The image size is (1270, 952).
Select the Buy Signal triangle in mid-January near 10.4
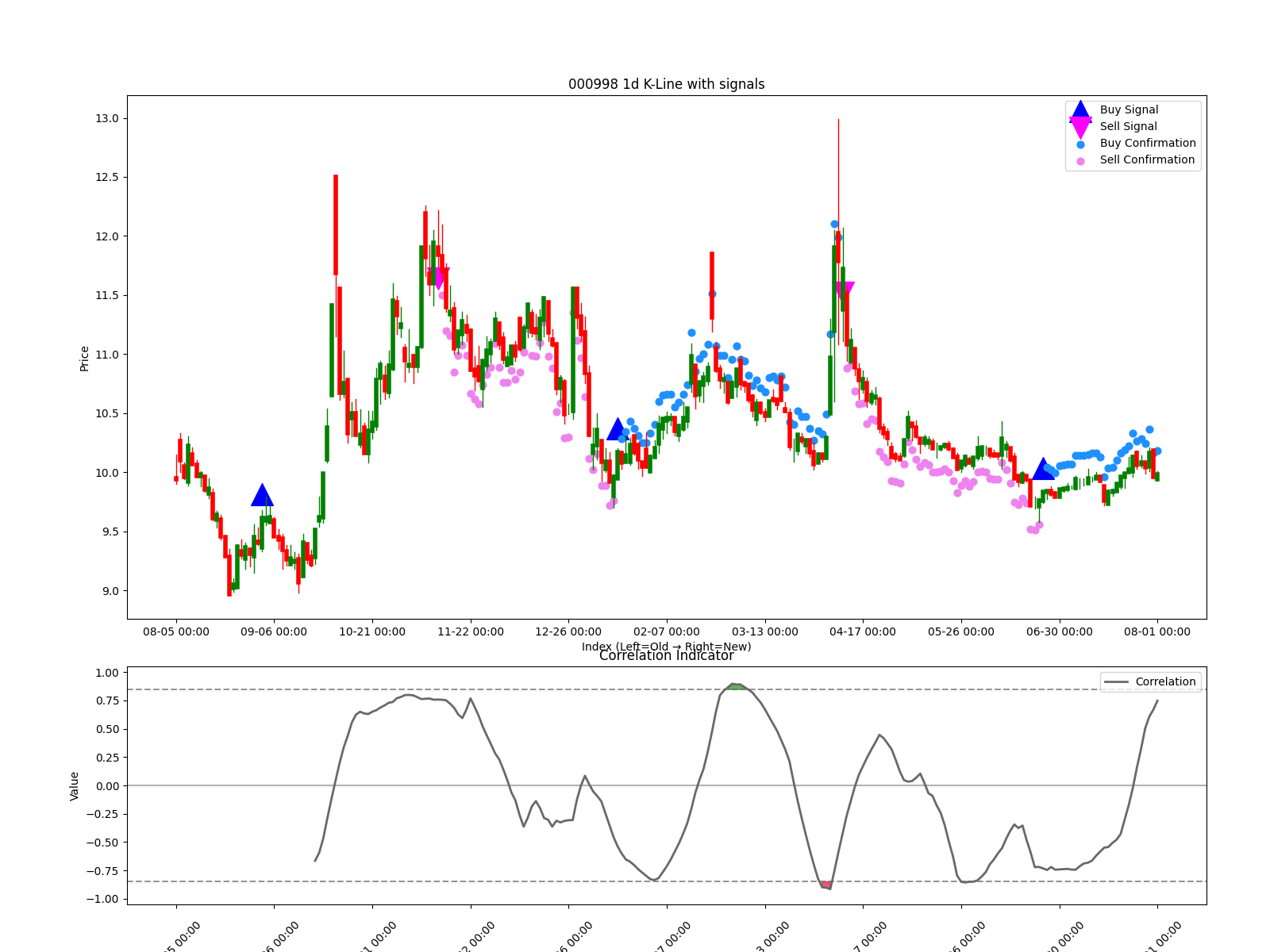[618, 429]
